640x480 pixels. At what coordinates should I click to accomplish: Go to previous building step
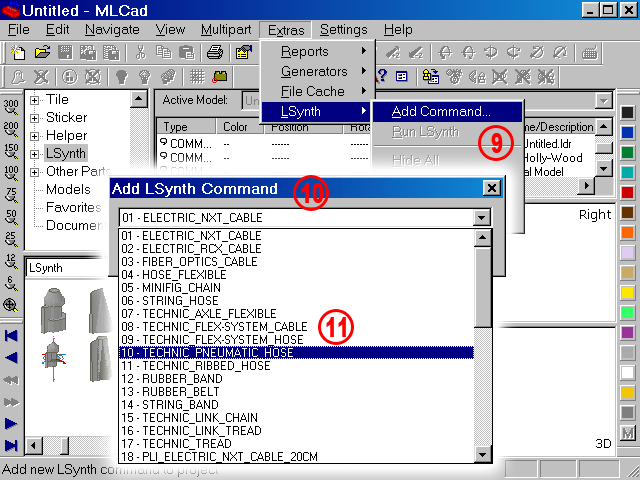point(11,358)
